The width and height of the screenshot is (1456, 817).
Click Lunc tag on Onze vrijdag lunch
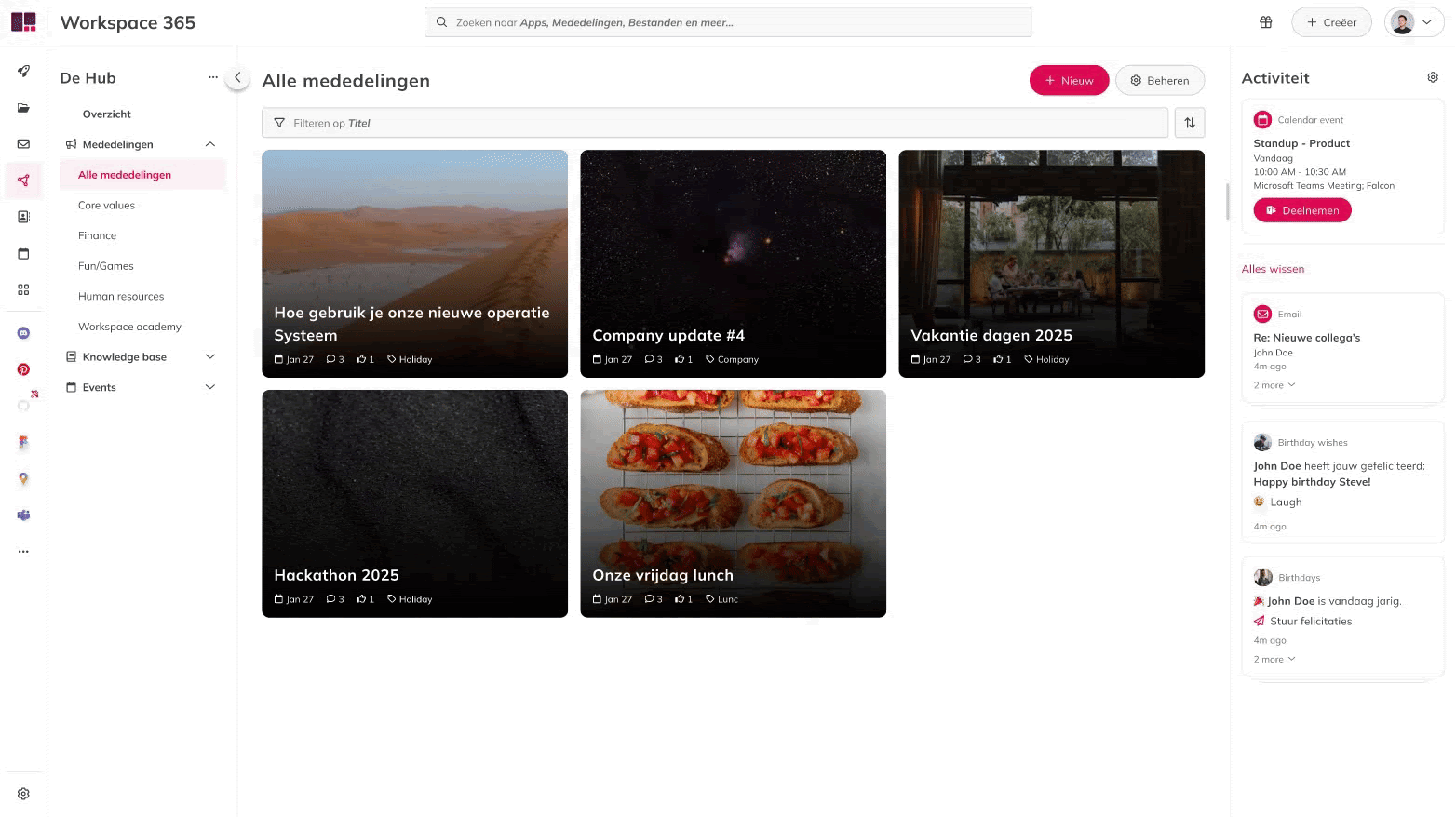[x=721, y=599]
